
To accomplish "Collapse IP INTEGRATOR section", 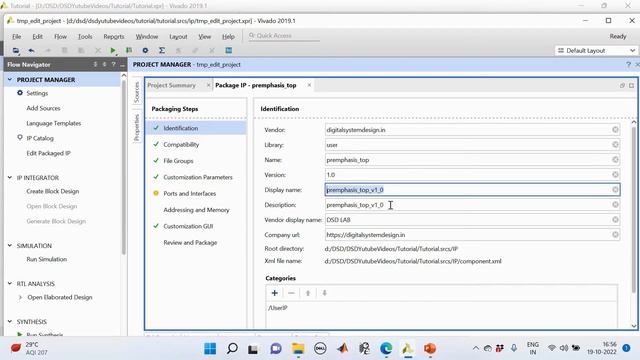I will pyautogui.click(x=10, y=178).
